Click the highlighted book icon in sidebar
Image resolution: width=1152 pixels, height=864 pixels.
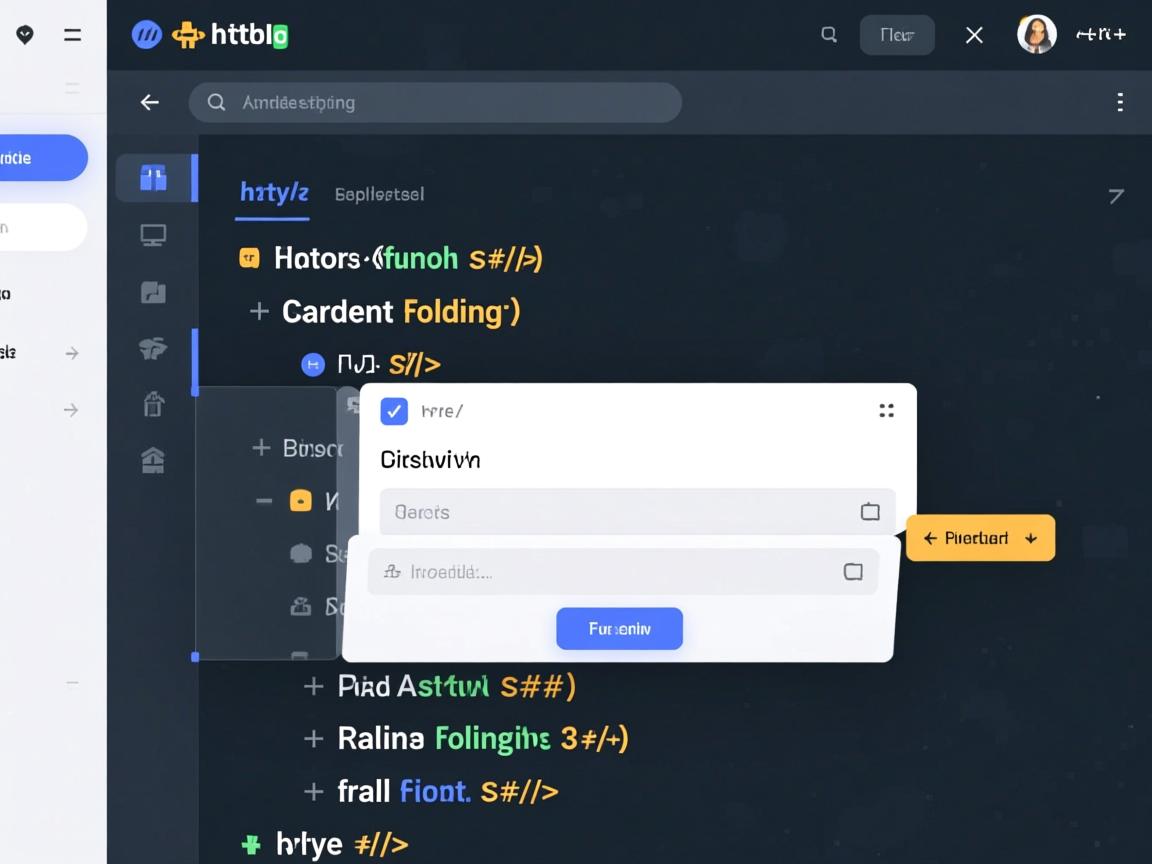153,179
